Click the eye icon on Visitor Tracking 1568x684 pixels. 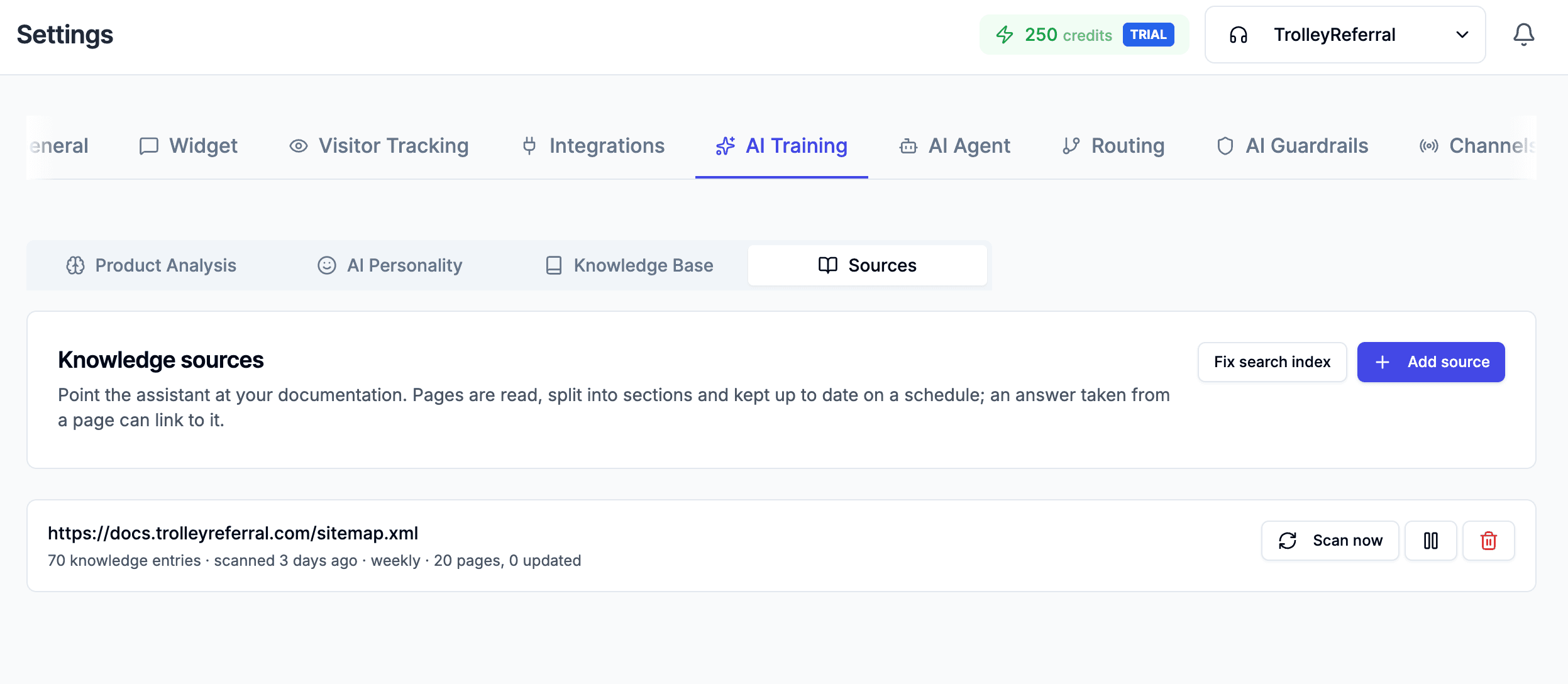[298, 146]
